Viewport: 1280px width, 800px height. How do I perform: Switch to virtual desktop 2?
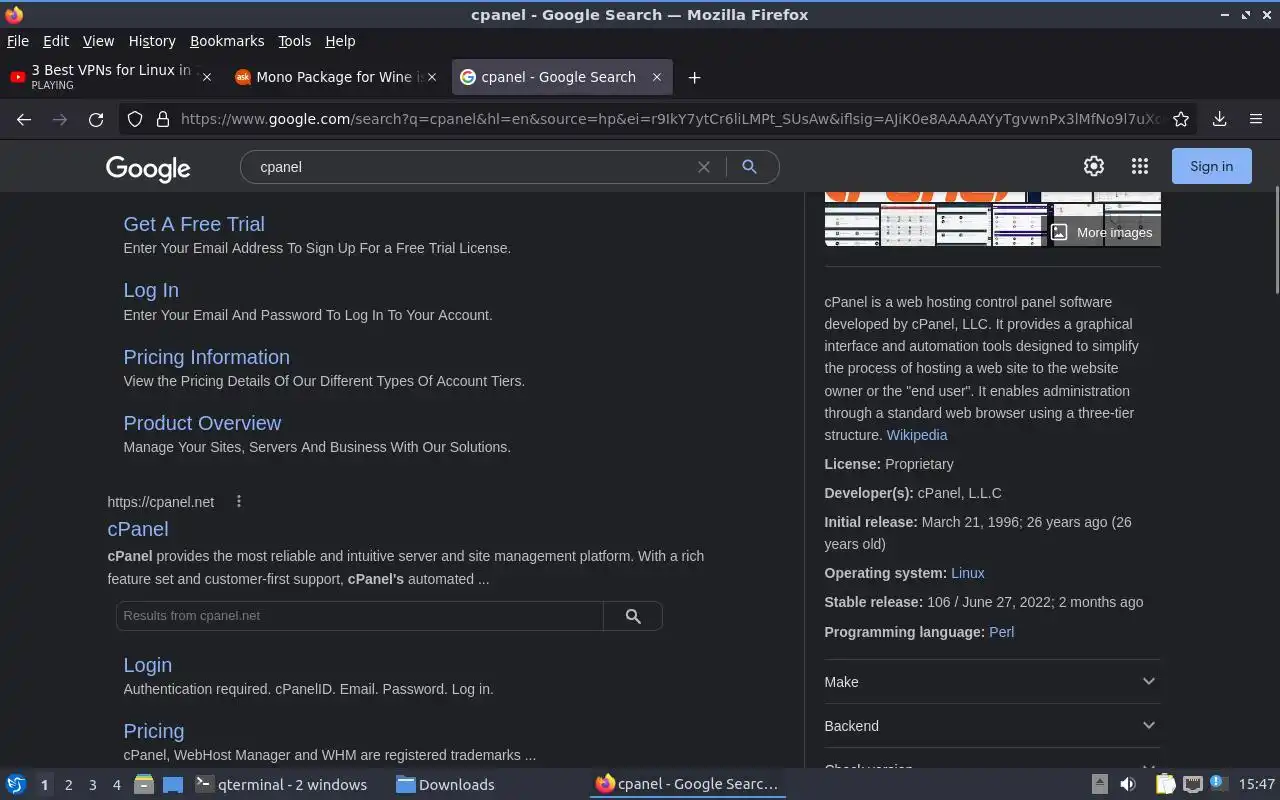tap(68, 785)
